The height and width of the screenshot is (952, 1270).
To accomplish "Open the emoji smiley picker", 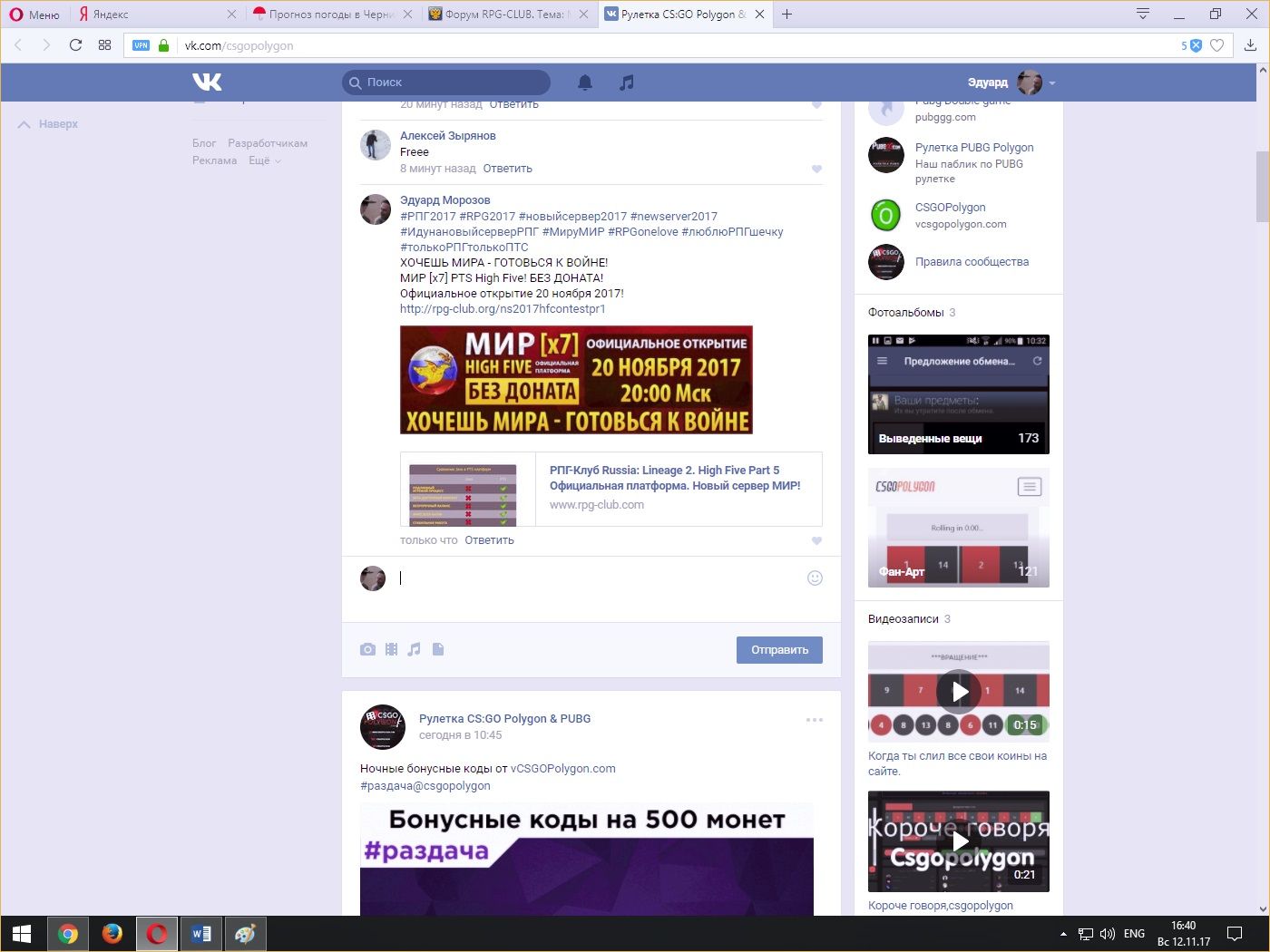I will coord(815,578).
